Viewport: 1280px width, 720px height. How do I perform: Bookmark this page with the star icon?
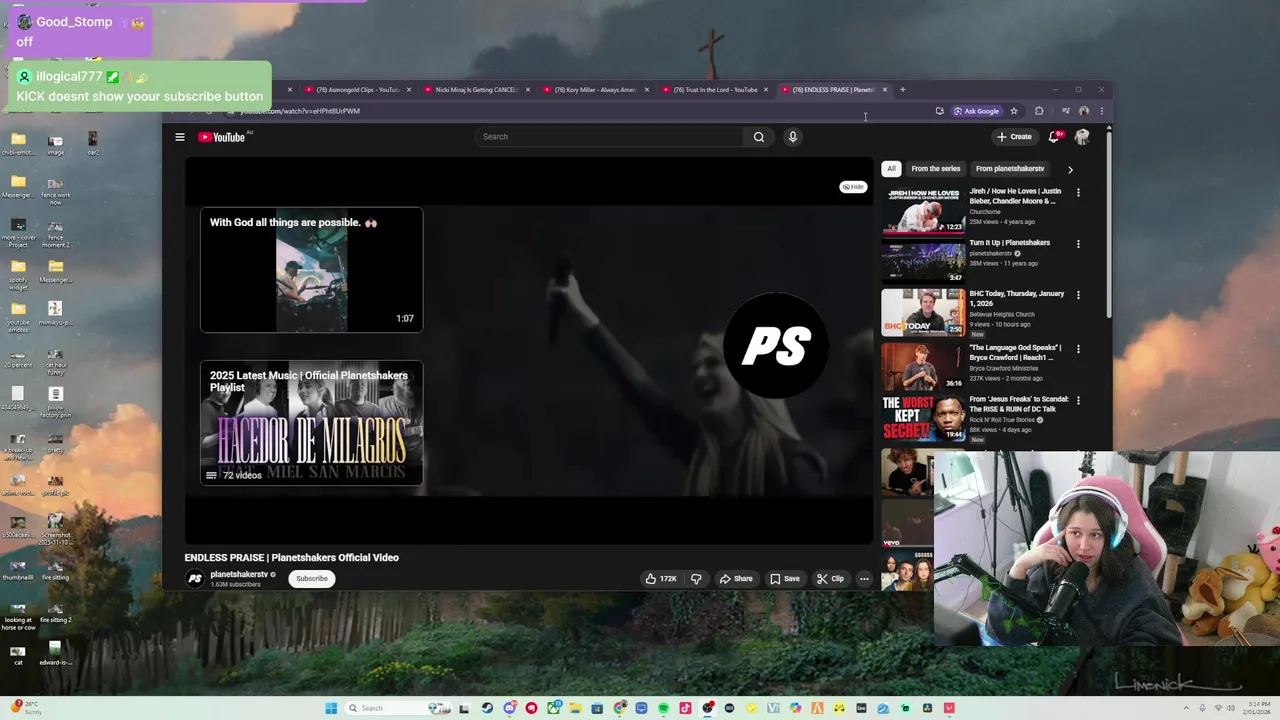(x=1013, y=111)
